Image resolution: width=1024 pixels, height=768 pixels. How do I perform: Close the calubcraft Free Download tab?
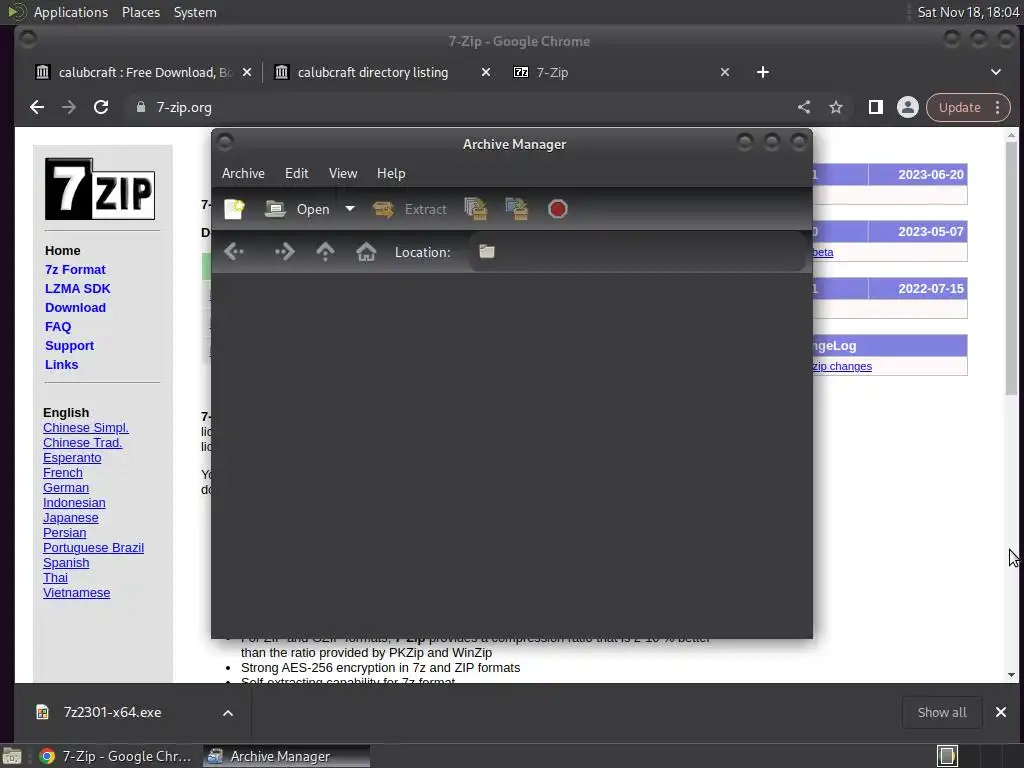246,72
